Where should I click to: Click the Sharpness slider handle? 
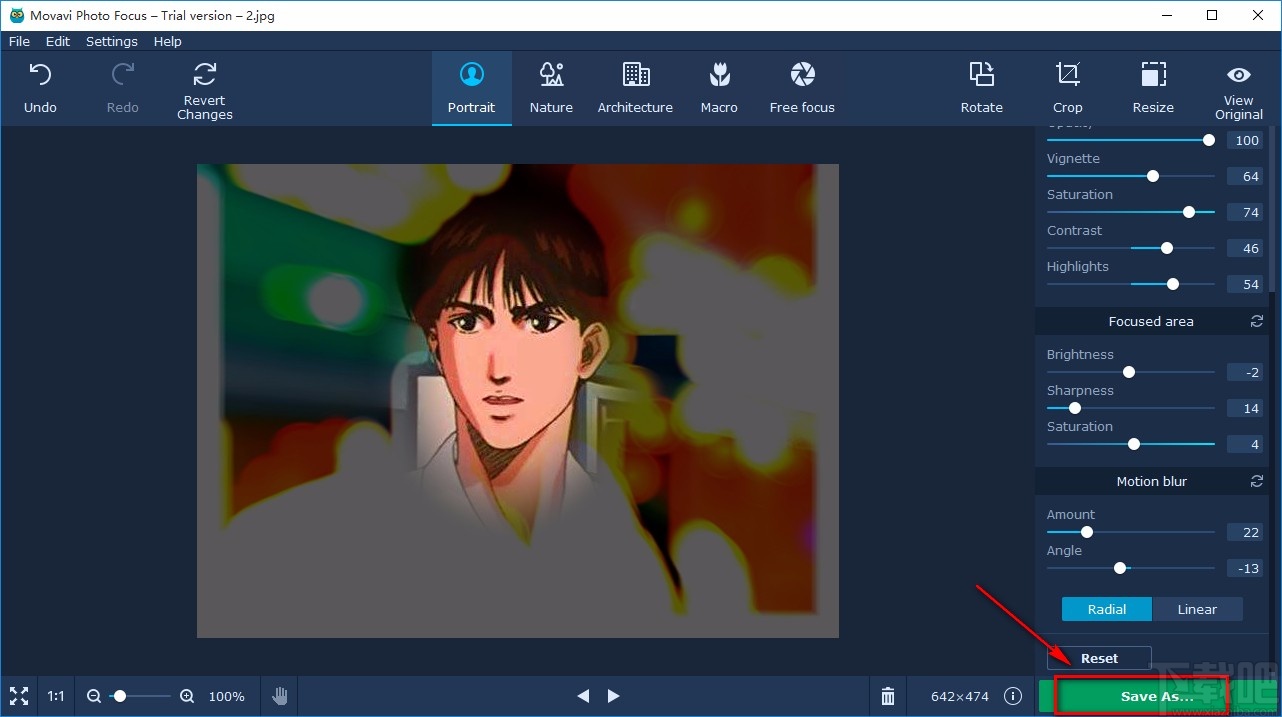[x=1075, y=408]
